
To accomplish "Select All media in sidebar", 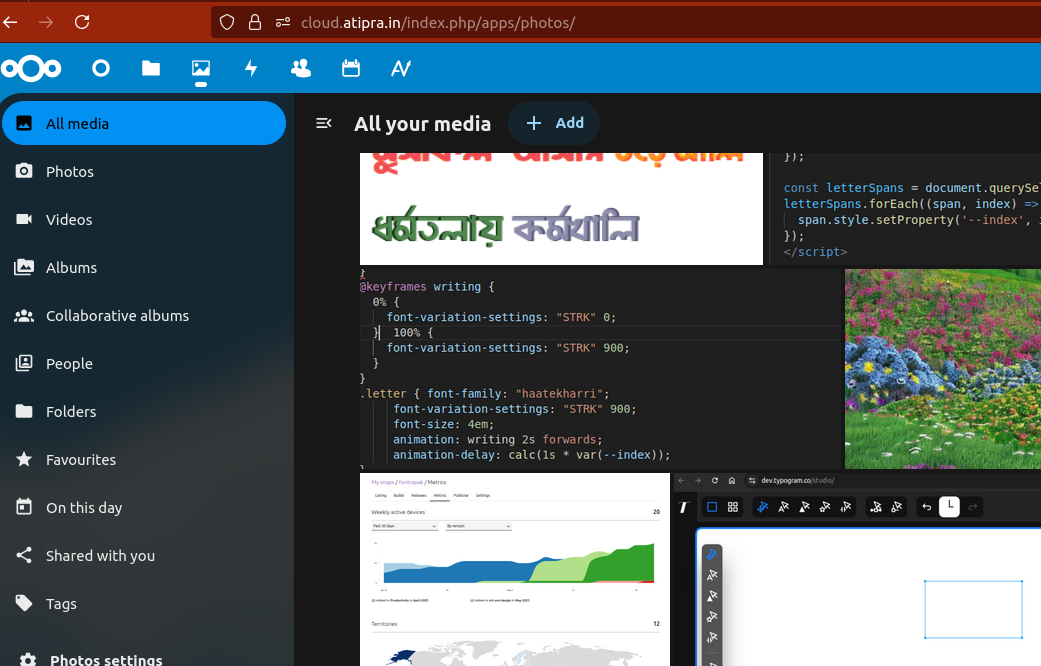I will pyautogui.click(x=144, y=124).
